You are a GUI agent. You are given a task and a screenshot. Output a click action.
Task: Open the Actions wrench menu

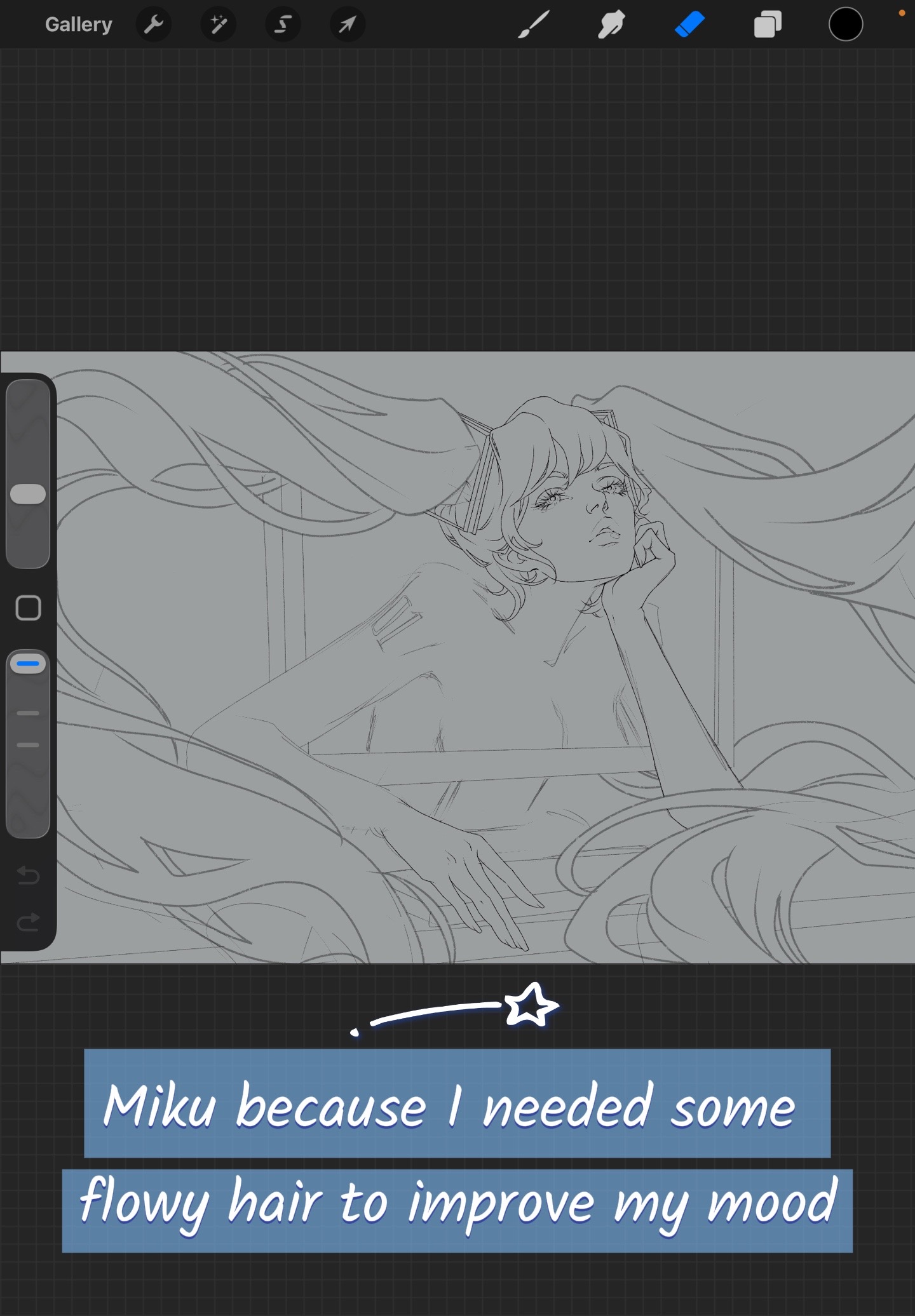point(154,25)
